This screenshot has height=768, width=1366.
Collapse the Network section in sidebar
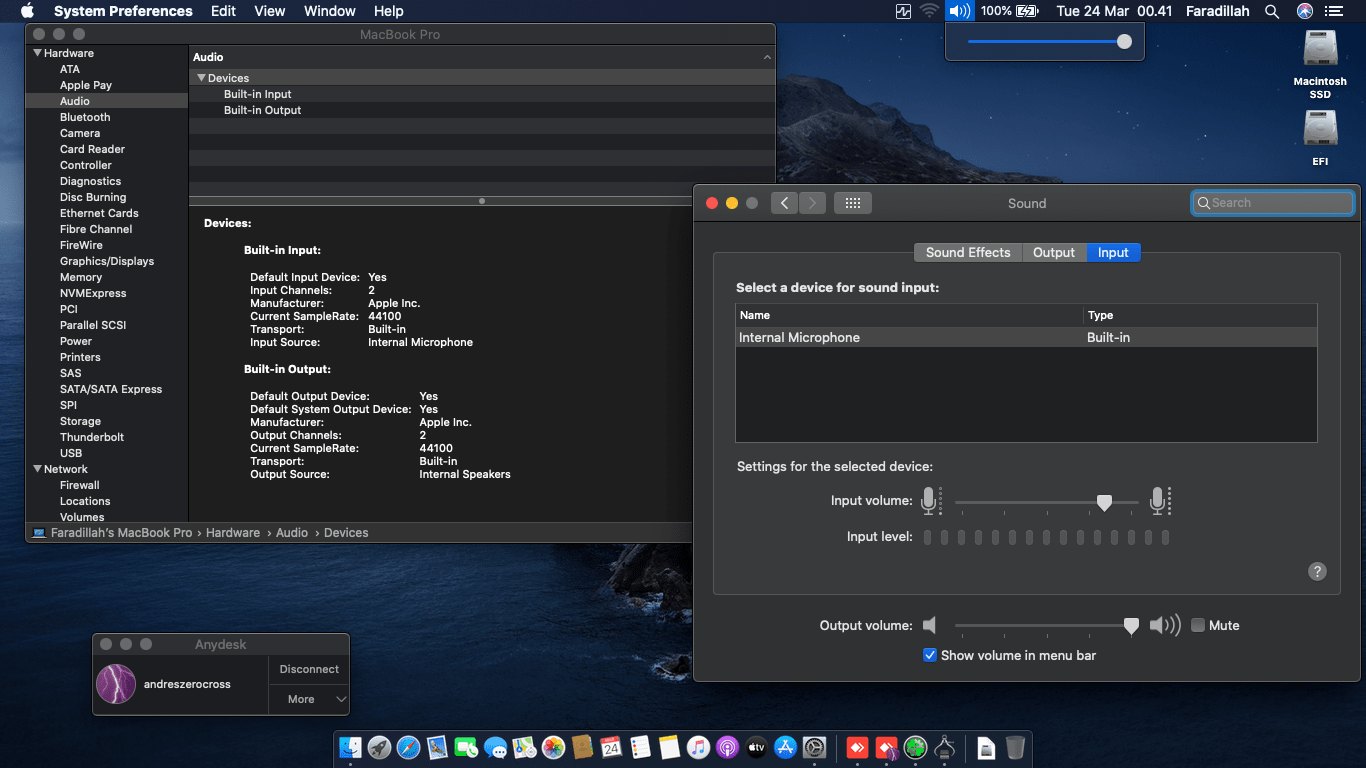(38, 469)
